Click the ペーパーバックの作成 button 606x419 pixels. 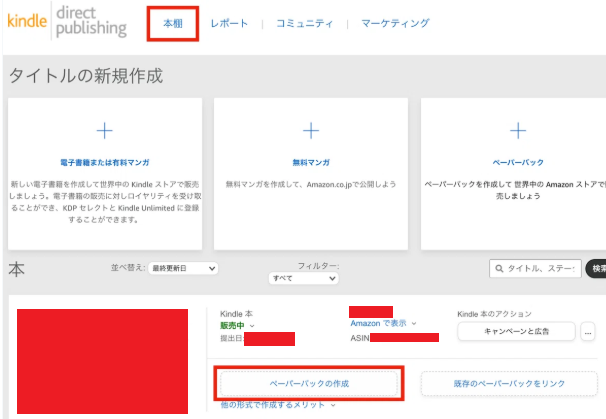(x=309, y=383)
